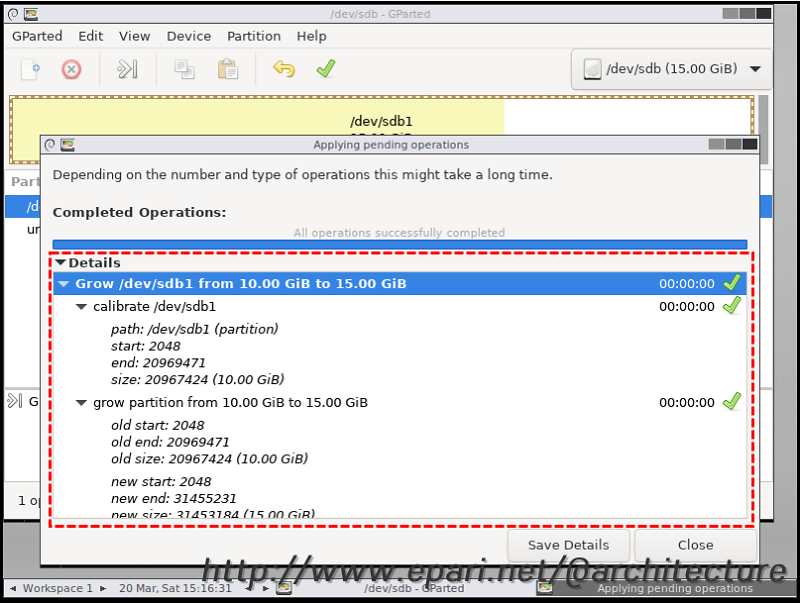The height and width of the screenshot is (603, 800).
Task: Undo the last operation with the yellow arrow
Action: 284,68
